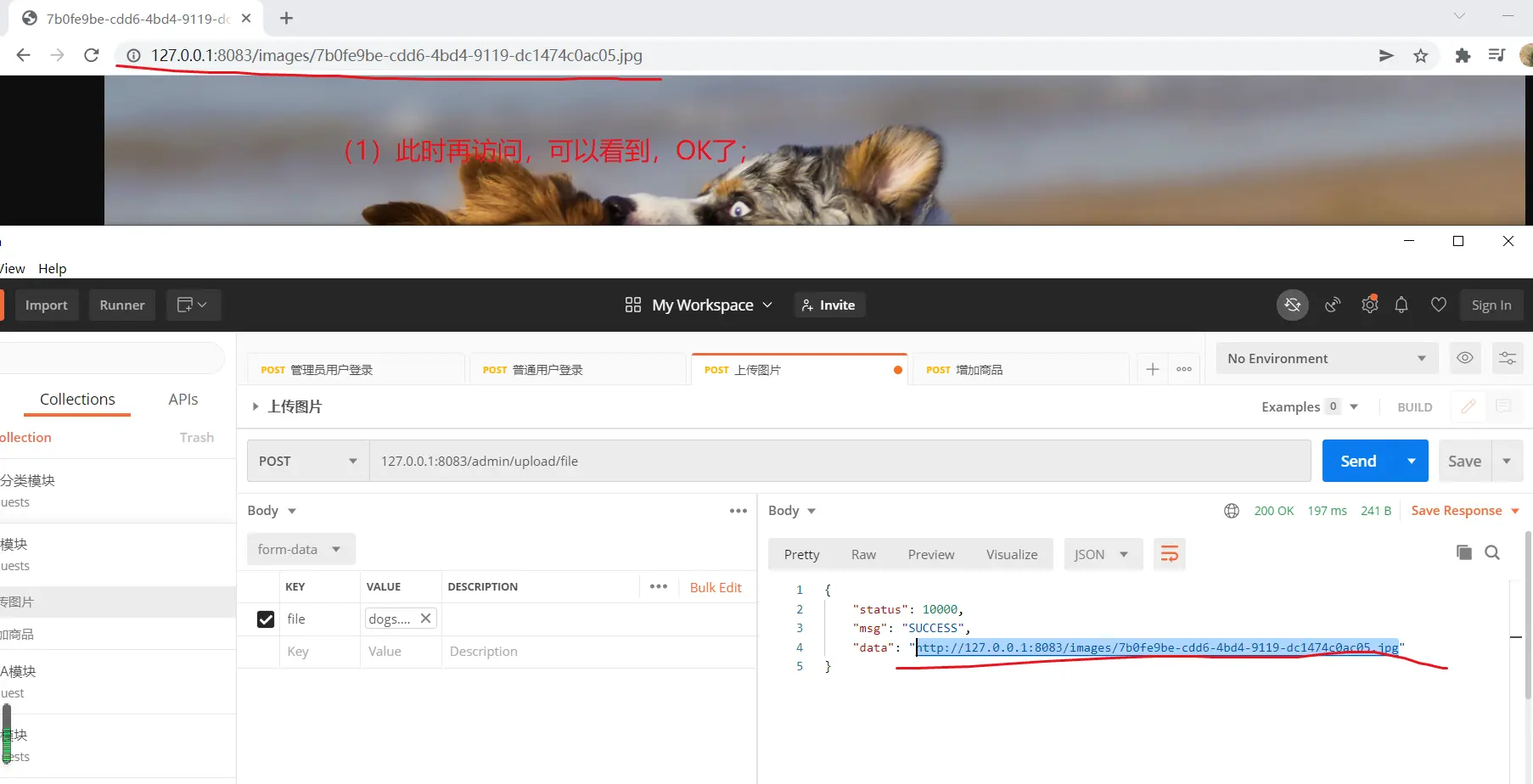This screenshot has height=784, width=1533.
Task: Open the browser extensions puzzle icon
Action: [x=1463, y=56]
